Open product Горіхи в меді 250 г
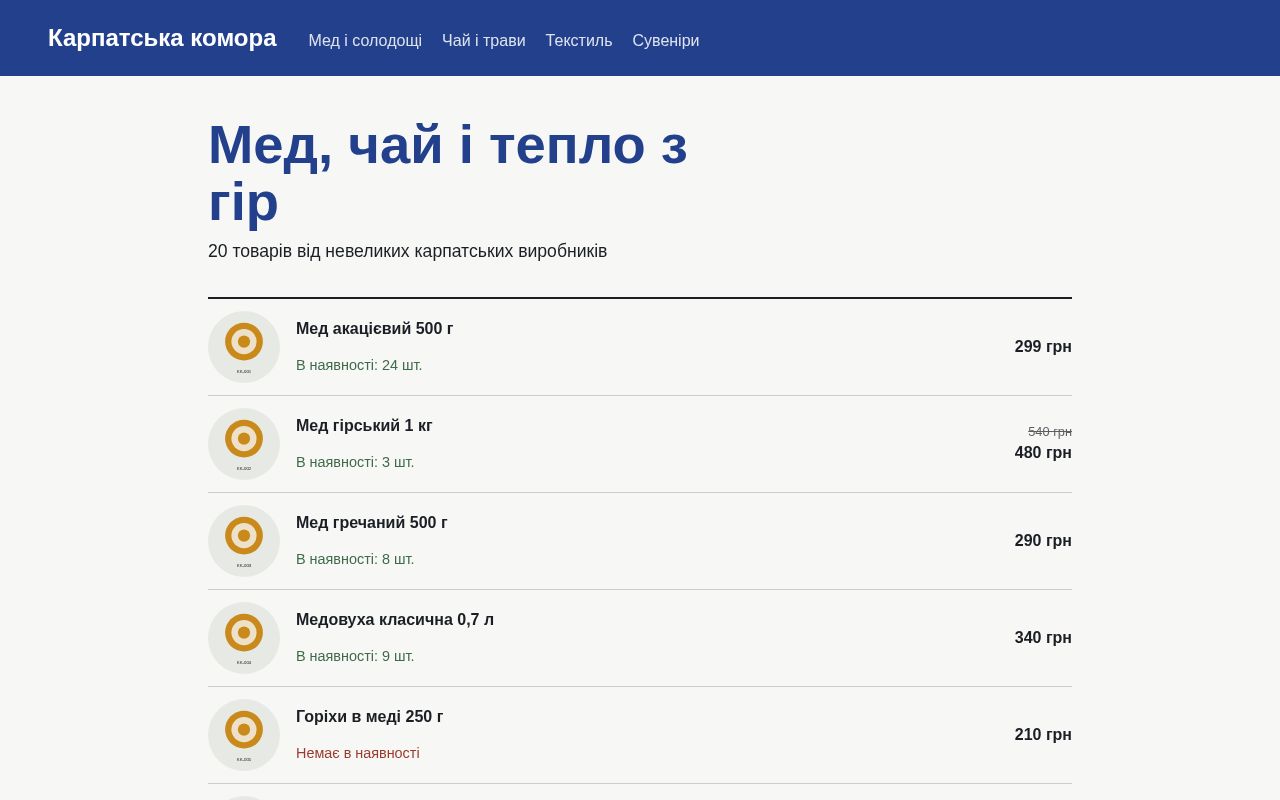The width and height of the screenshot is (1280, 800). click(x=370, y=717)
